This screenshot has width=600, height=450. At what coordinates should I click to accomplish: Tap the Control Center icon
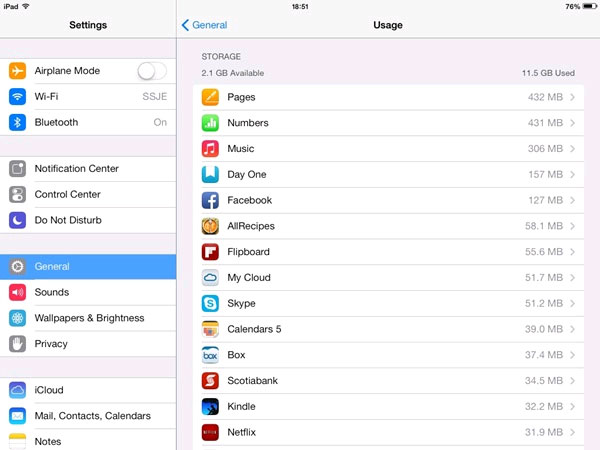[17, 194]
